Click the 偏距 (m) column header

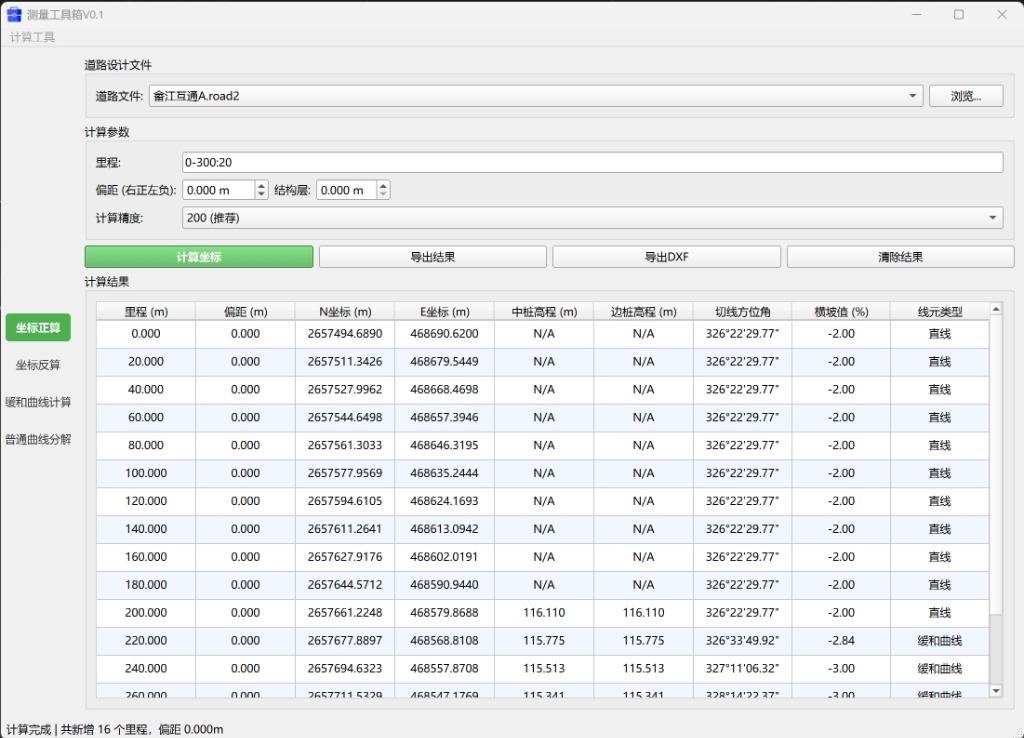pos(246,312)
